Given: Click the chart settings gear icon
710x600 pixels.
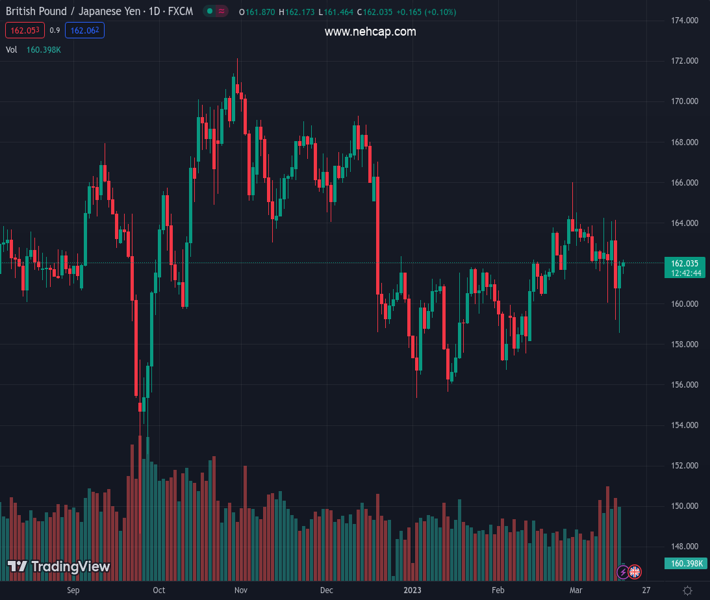Looking at the screenshot, I should [687, 591].
